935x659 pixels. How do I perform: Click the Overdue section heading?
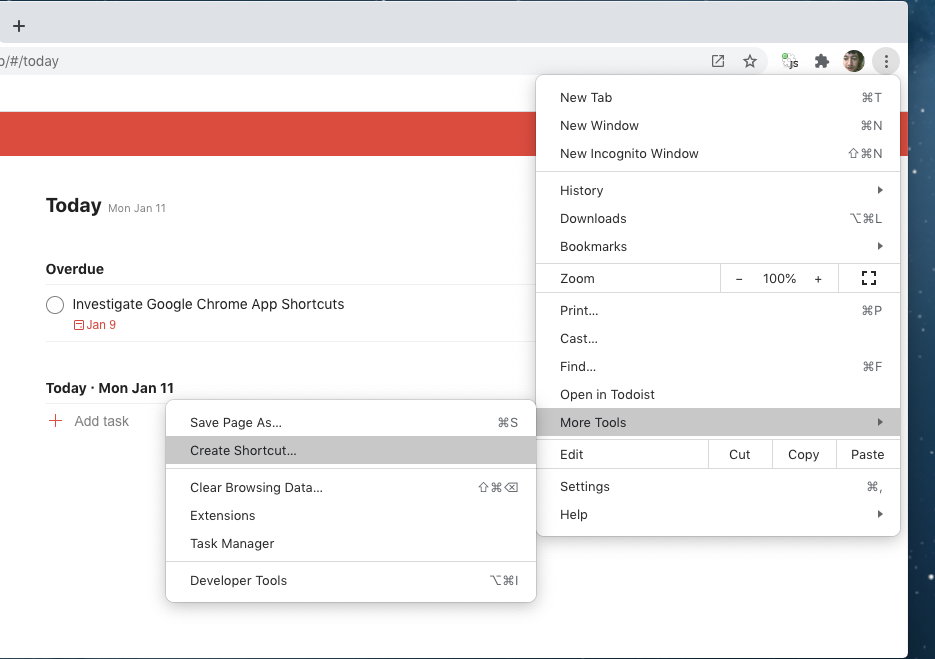tap(75, 269)
